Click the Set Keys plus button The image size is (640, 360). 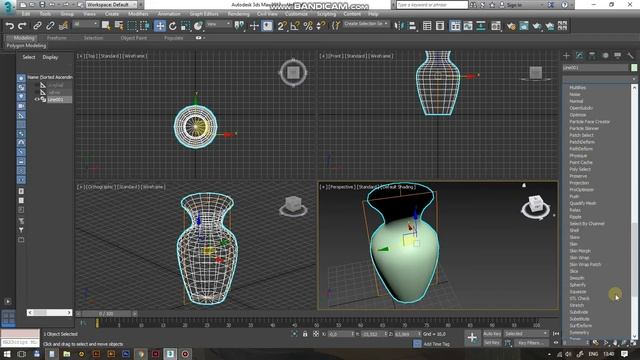pos(472,338)
